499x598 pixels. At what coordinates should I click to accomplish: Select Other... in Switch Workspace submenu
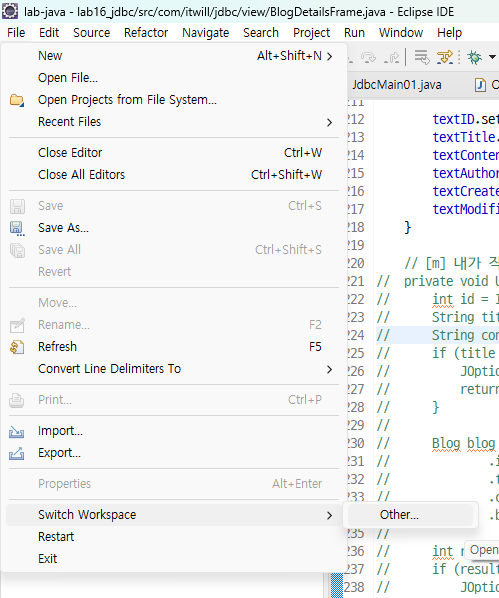click(x=410, y=515)
